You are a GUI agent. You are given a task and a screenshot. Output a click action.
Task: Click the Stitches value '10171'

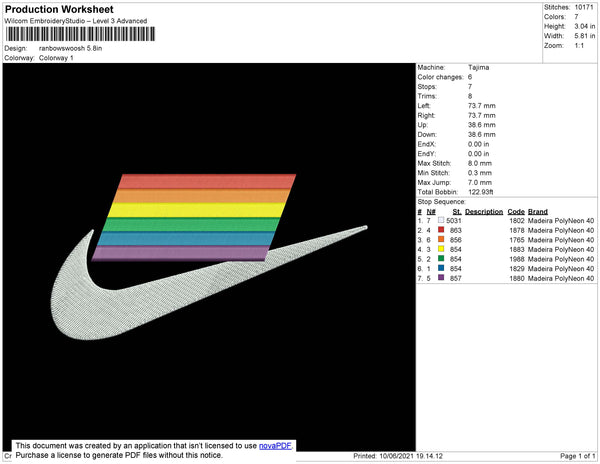pos(584,7)
